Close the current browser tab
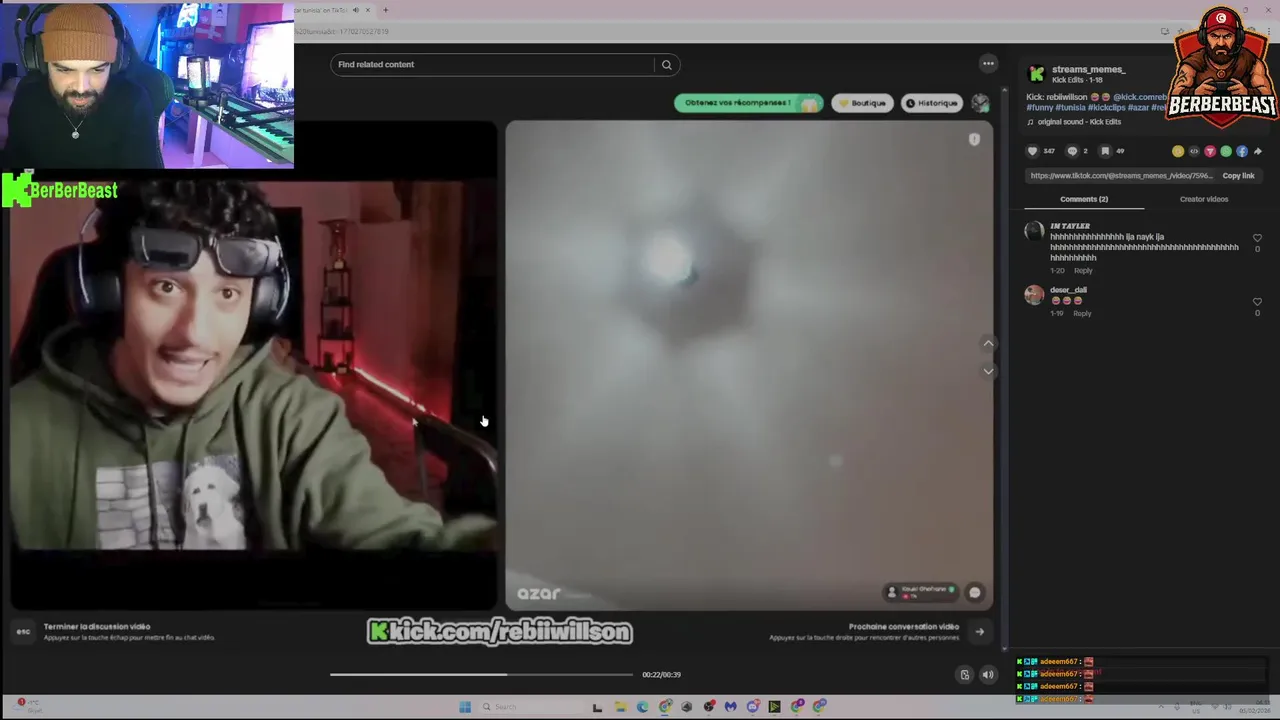Screen dimensions: 1280x720 pos(367,10)
